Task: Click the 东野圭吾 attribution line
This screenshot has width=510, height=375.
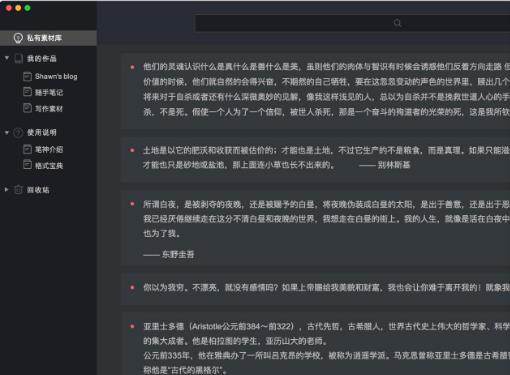Action: point(169,255)
